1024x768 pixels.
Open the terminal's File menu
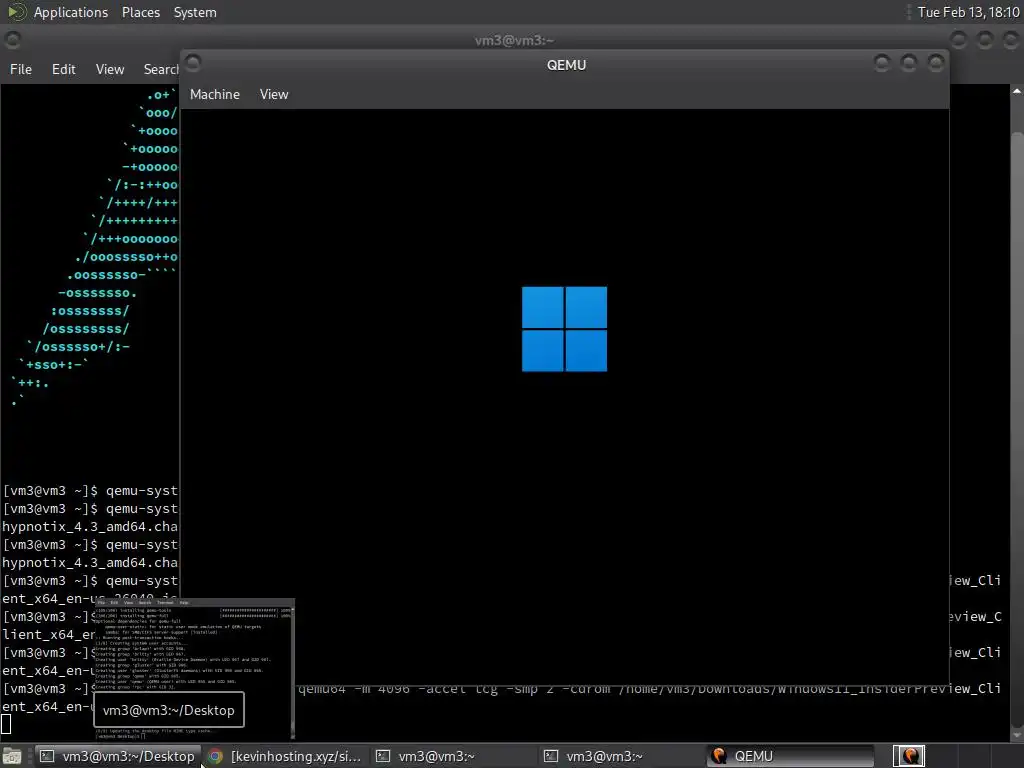coord(20,69)
